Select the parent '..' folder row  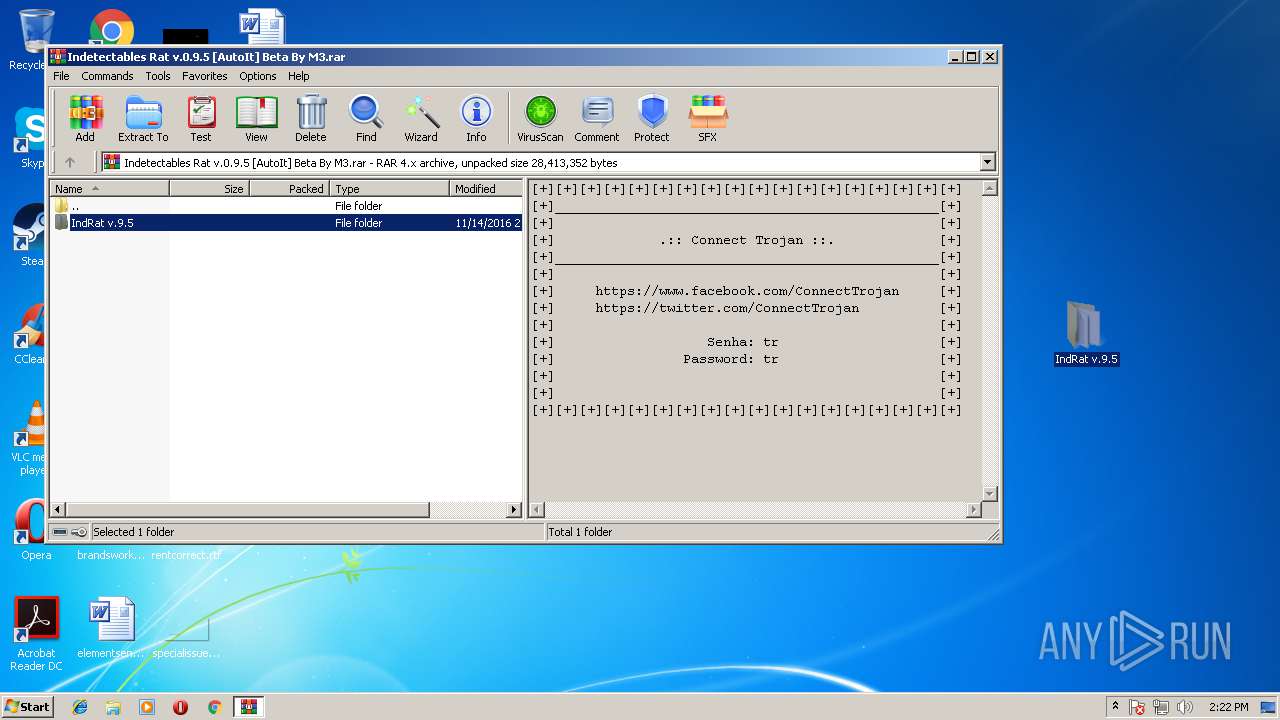287,206
